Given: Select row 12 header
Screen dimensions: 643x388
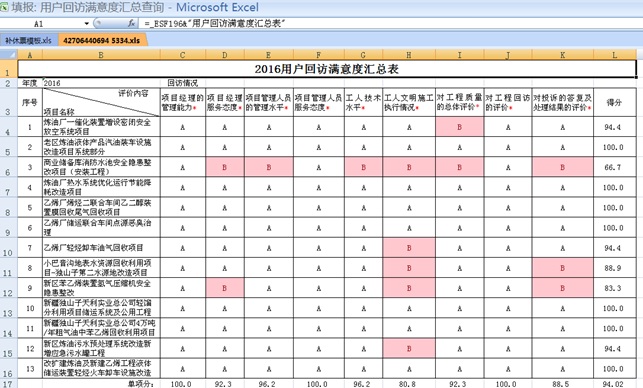Looking at the screenshot, I should [8, 288].
